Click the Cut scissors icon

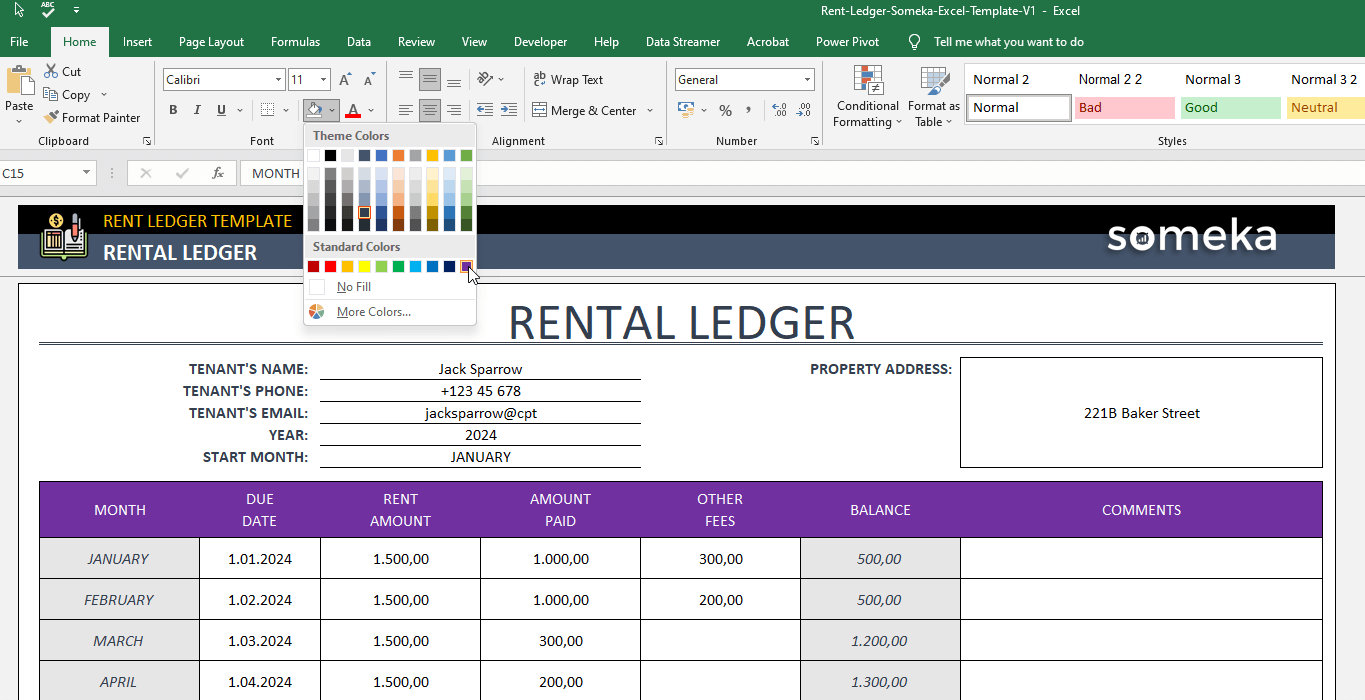point(51,71)
